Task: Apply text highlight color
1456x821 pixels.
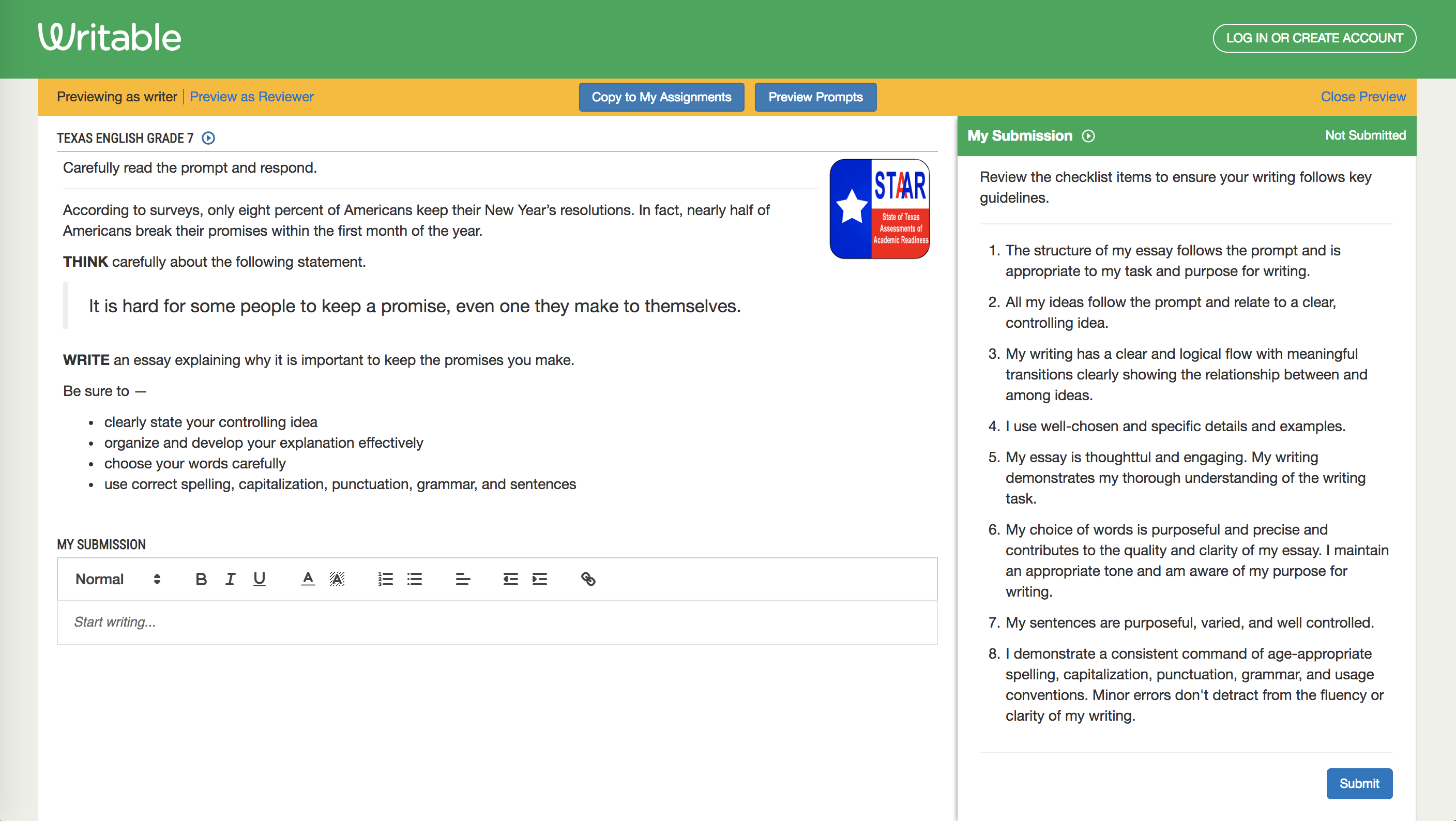Action: pos(337,578)
